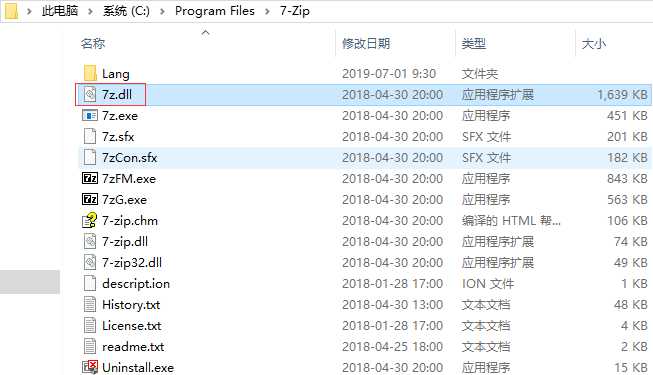The height and width of the screenshot is (375, 653).
Task: Click the 编译的 HTML 帮... type cell
Action: coord(511,220)
